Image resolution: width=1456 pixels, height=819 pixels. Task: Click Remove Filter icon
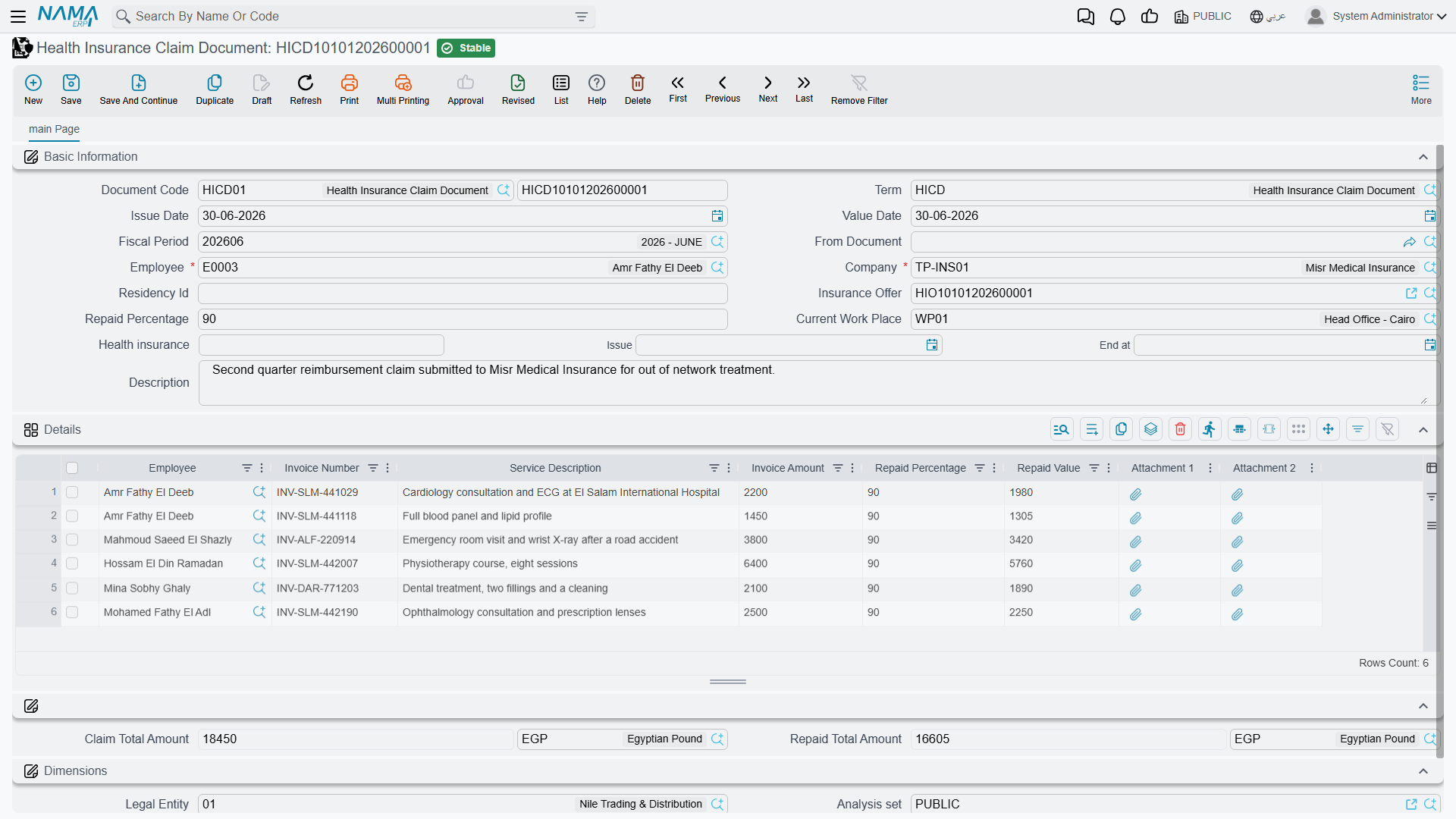(859, 83)
